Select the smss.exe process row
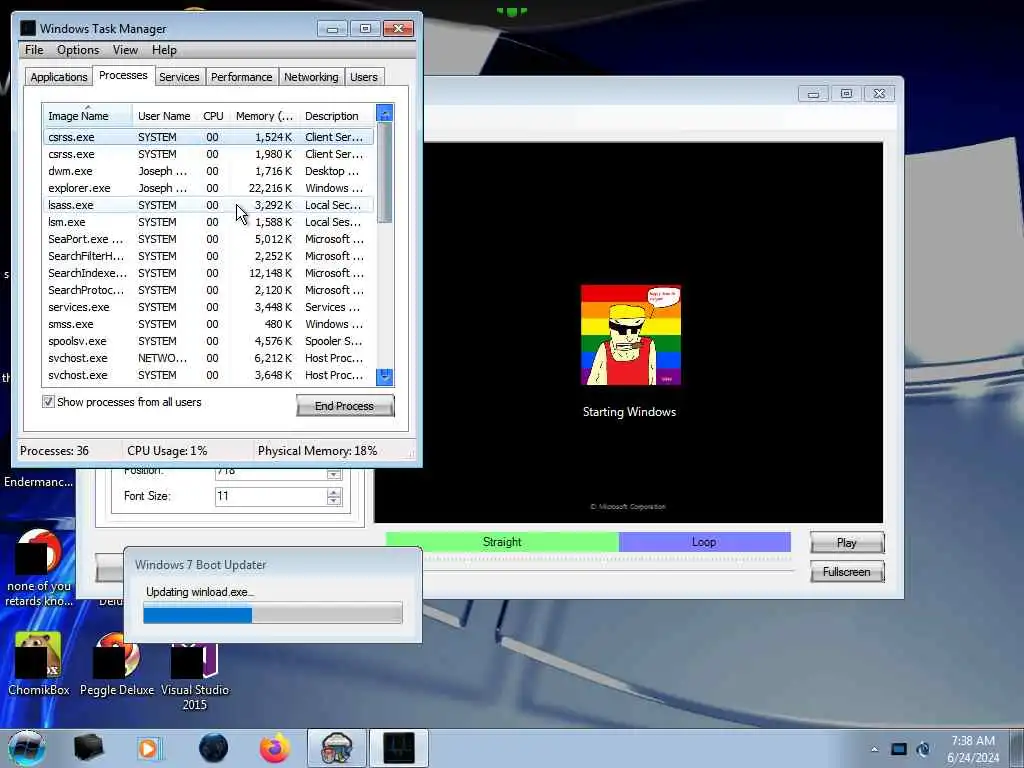The image size is (1024, 768). pos(208,324)
